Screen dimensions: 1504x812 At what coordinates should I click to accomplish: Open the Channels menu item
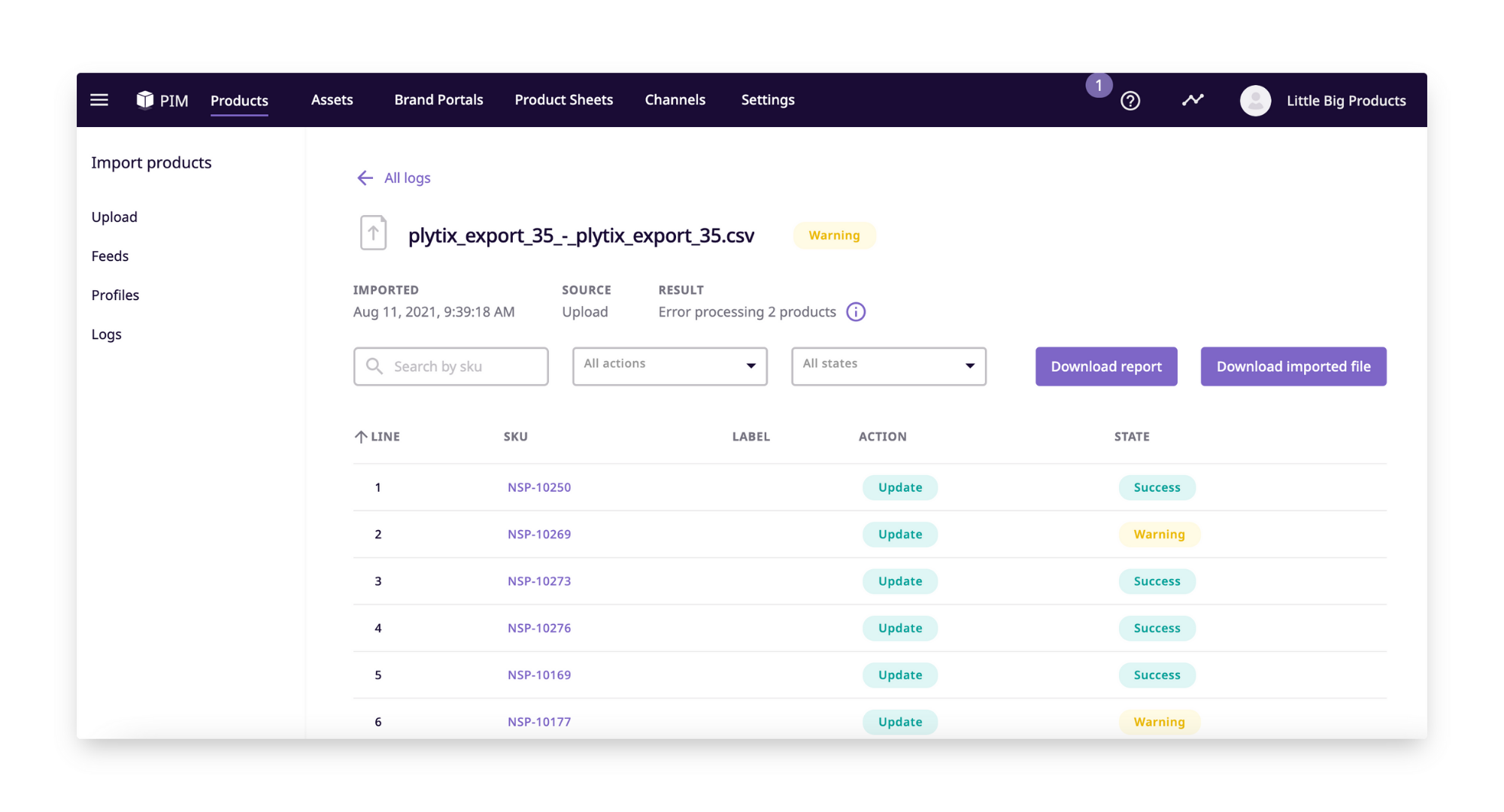[x=675, y=99]
